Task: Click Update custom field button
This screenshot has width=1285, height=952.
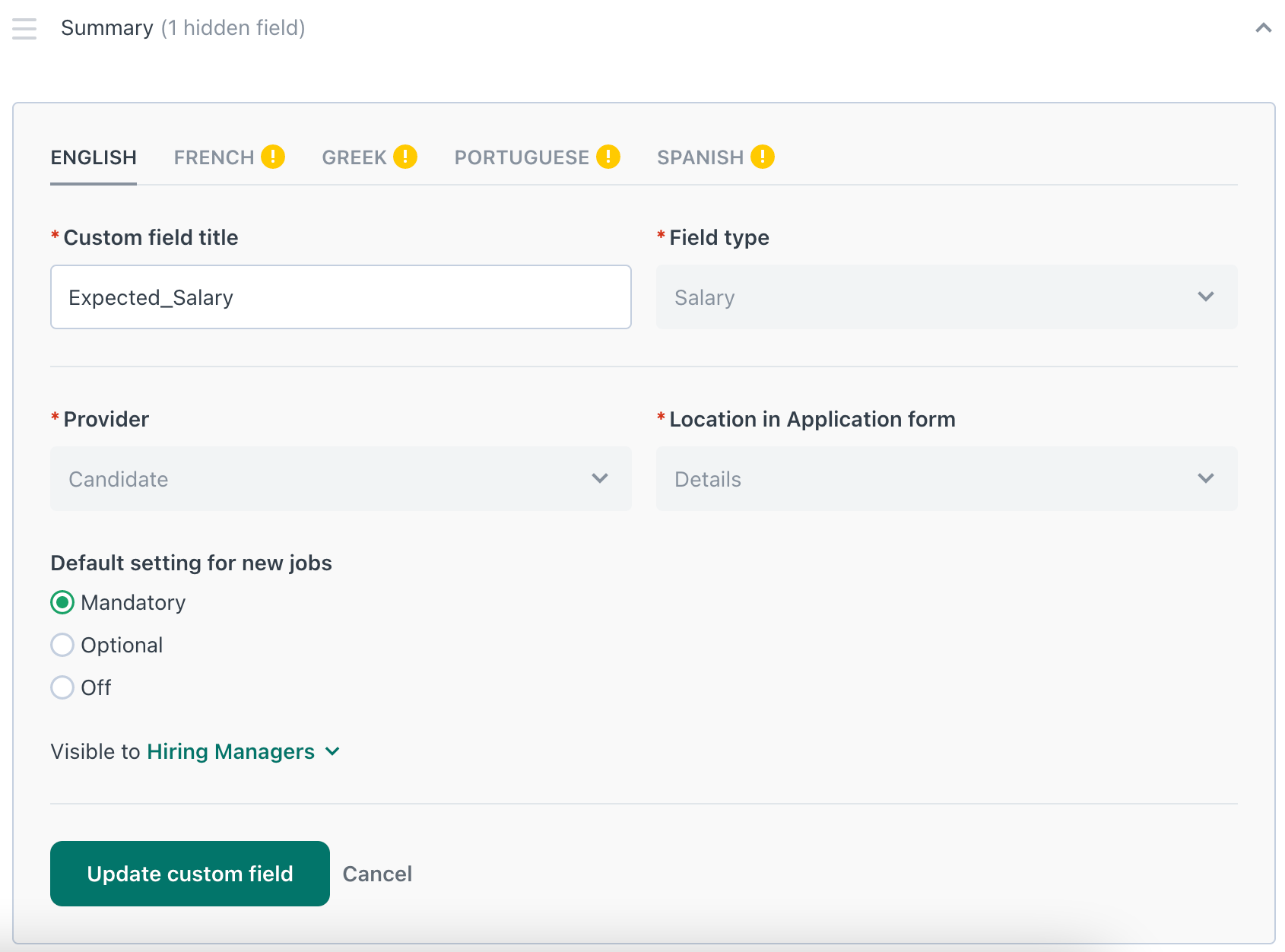Action: point(190,874)
